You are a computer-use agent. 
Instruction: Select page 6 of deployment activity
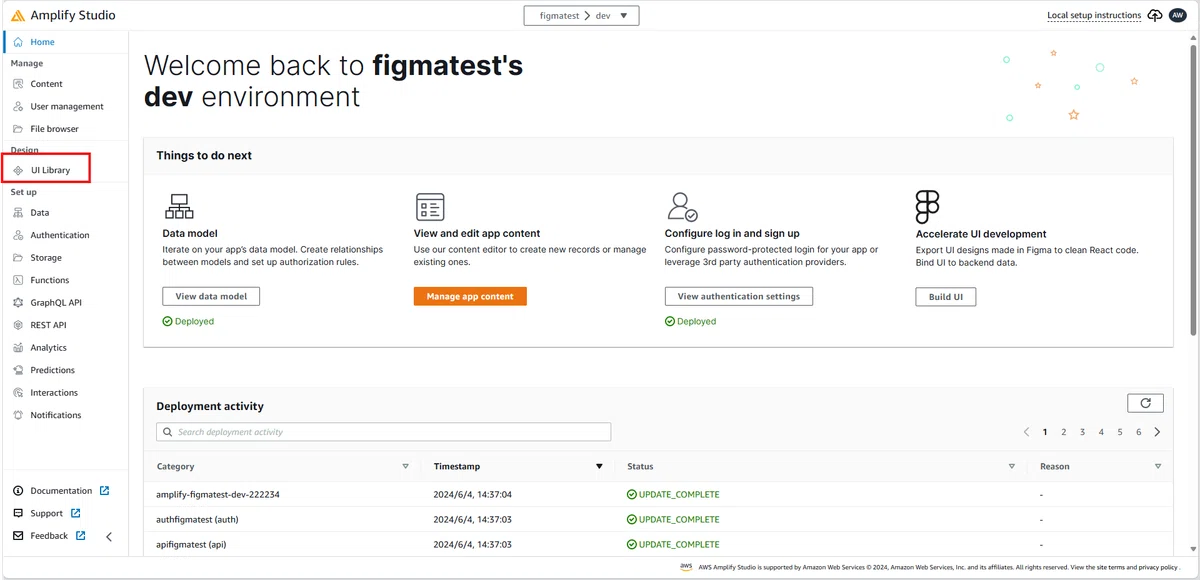pos(1138,432)
